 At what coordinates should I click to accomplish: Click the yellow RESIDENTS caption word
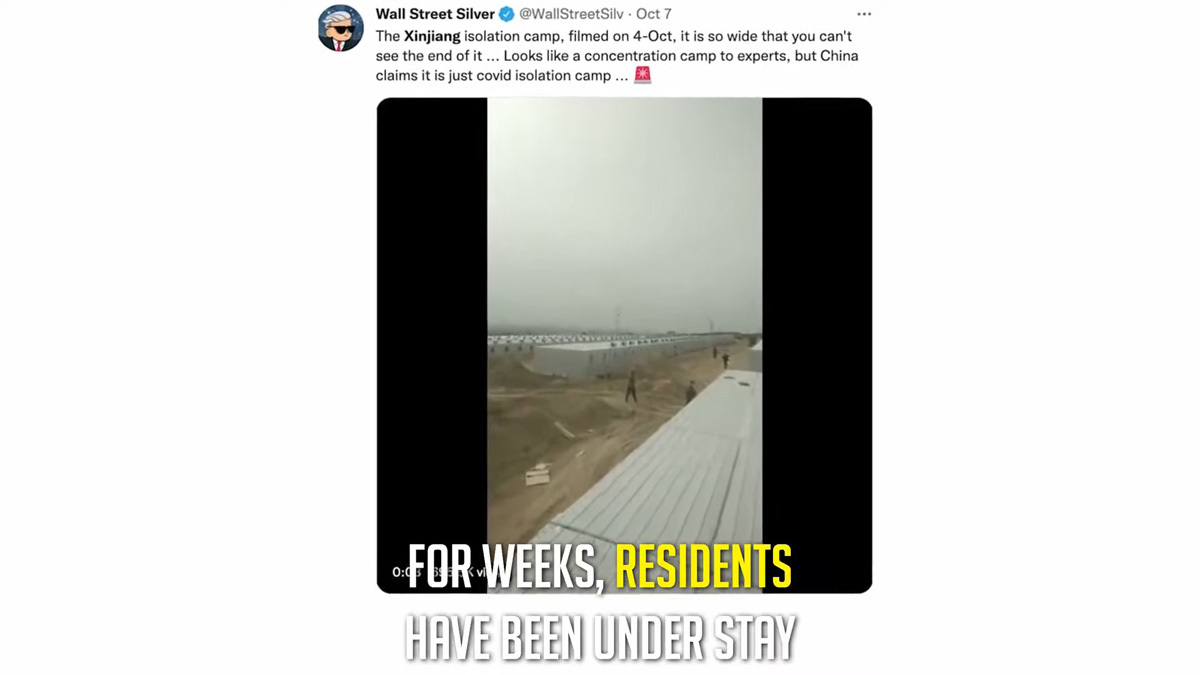pyautogui.click(x=703, y=567)
